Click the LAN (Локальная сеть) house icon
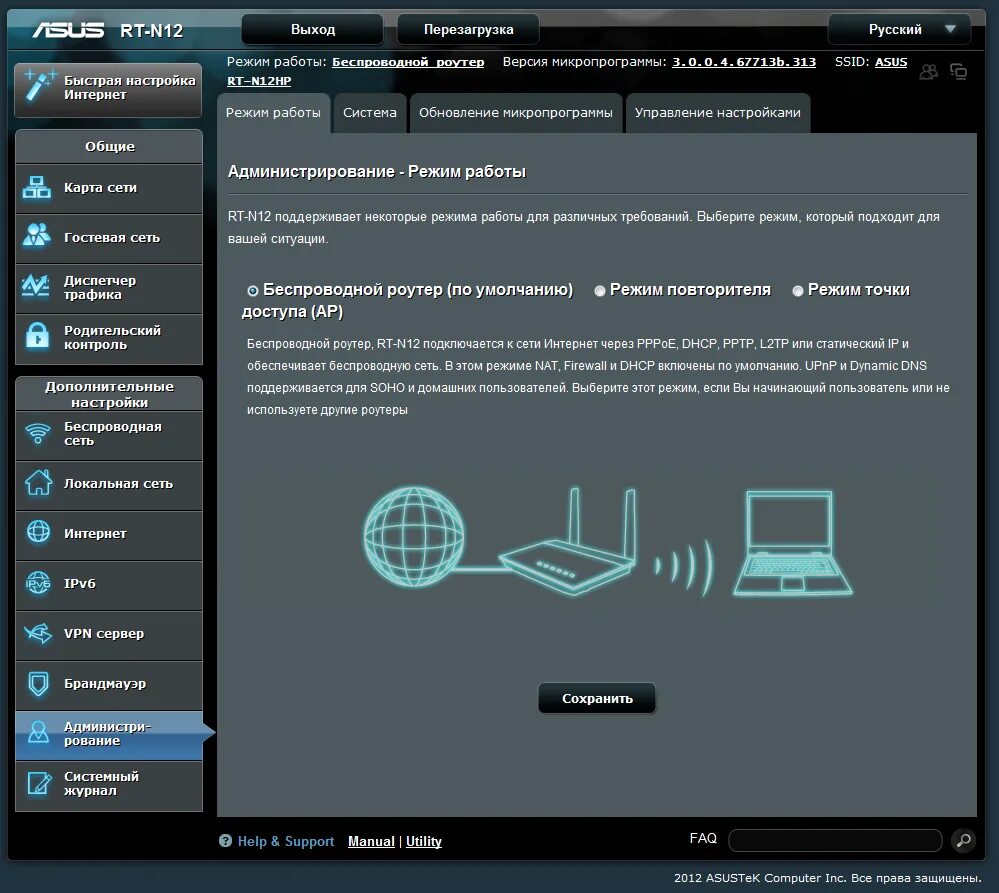The height and width of the screenshot is (893, 999). click(x=38, y=482)
